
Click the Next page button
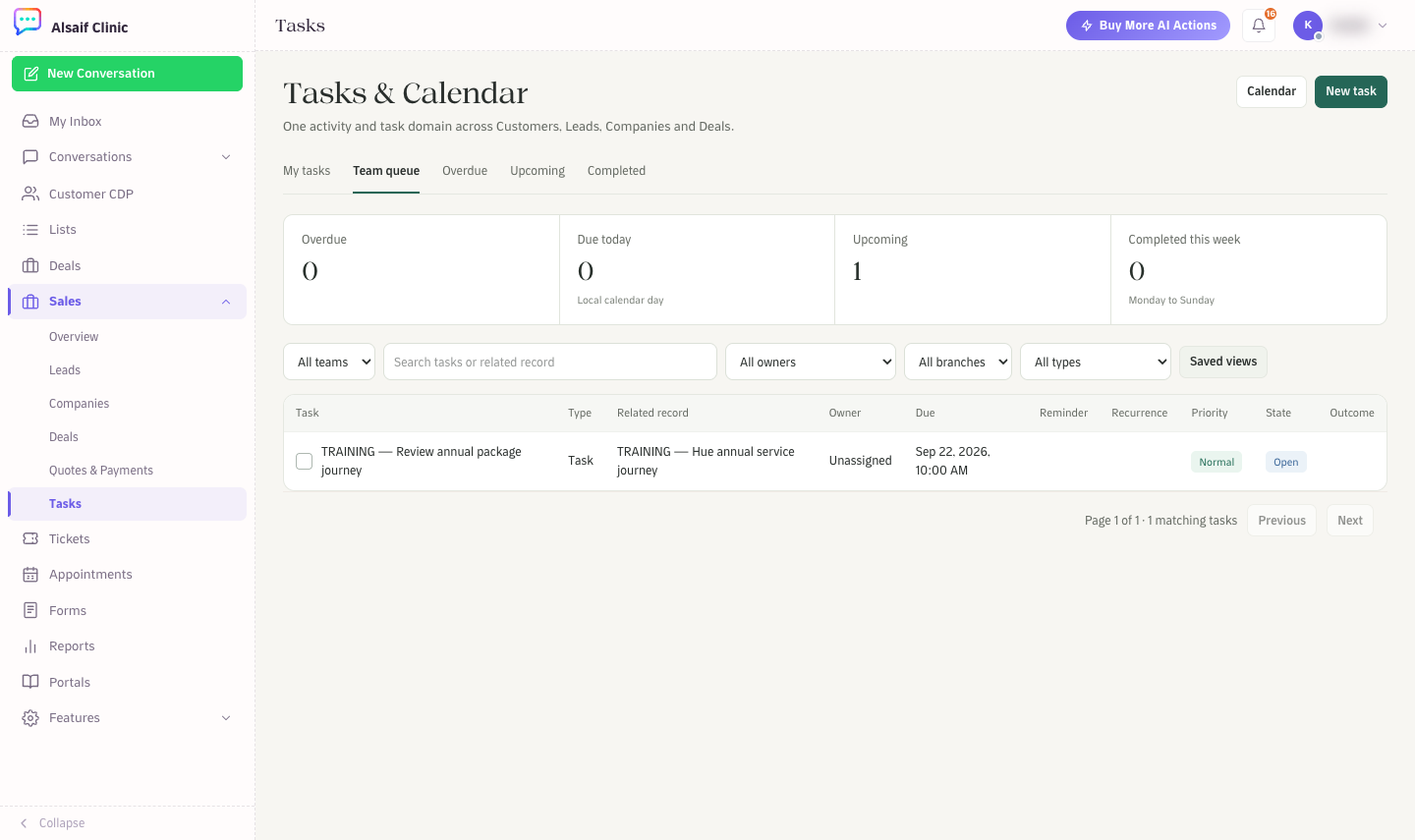(1349, 521)
